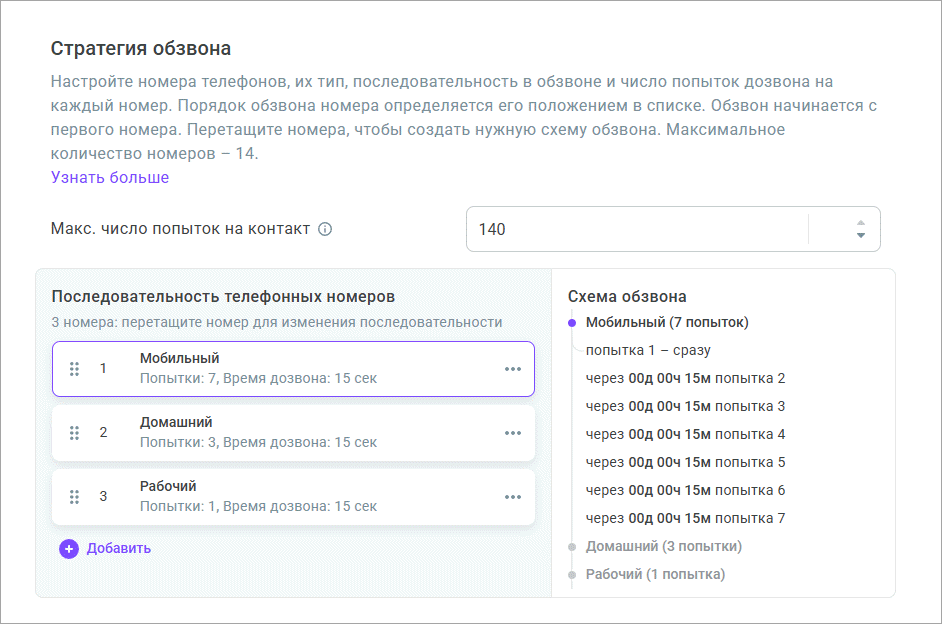Image resolution: width=942 pixels, height=624 pixels.
Task: Open three-dot menu for Мобильный
Action: pos(513,369)
